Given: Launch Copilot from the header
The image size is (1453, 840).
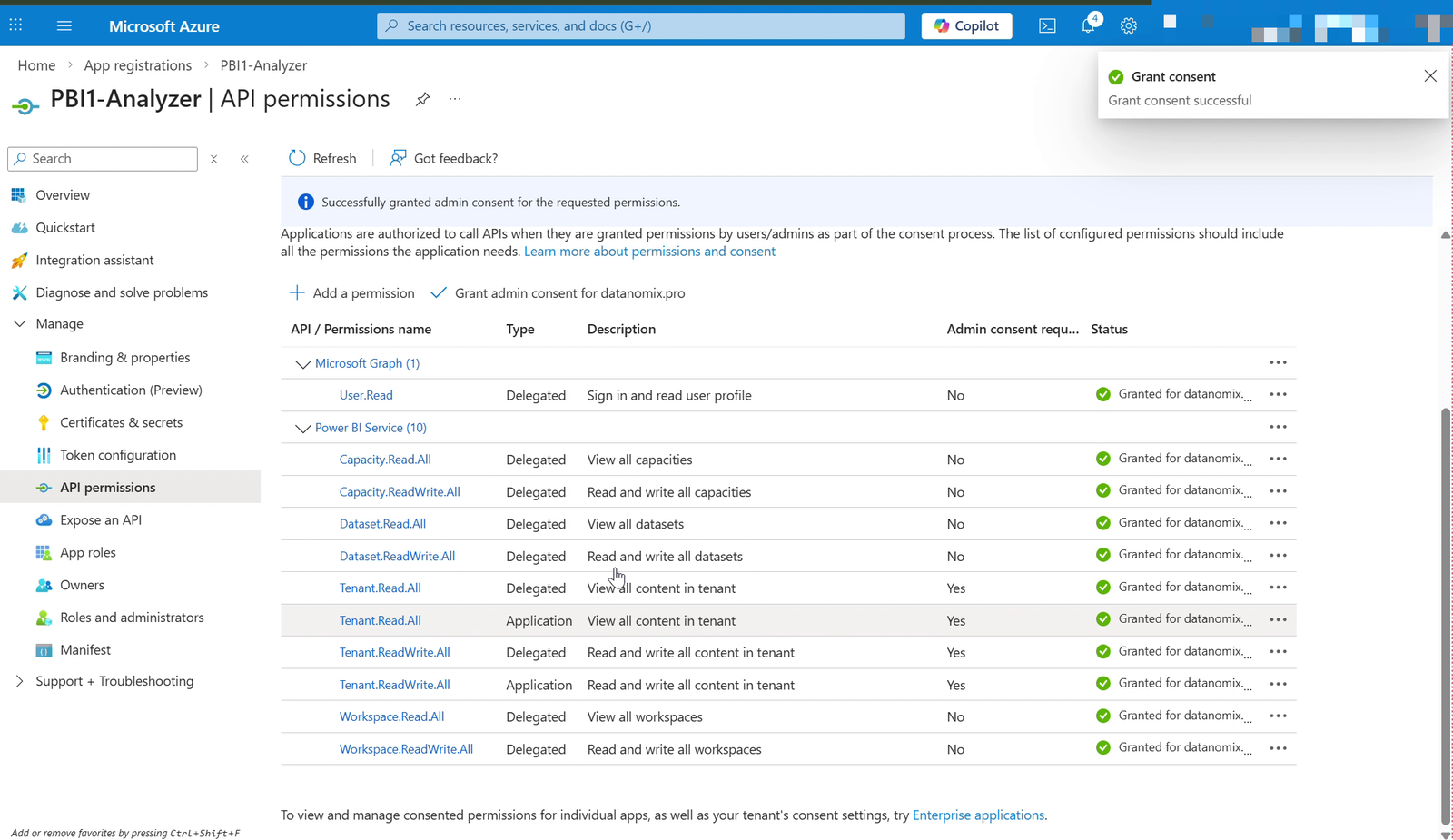Looking at the screenshot, I should tap(966, 25).
